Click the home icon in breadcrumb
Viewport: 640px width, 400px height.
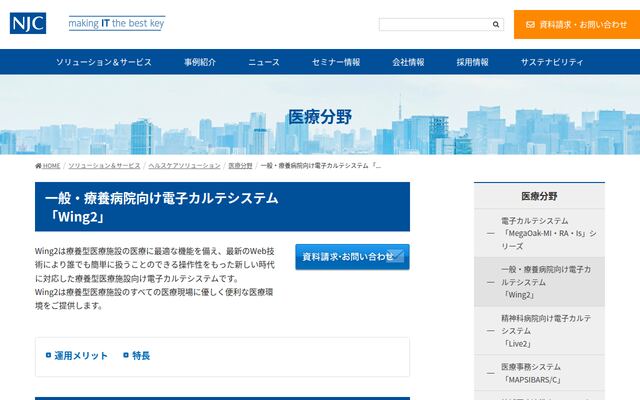coord(38,166)
